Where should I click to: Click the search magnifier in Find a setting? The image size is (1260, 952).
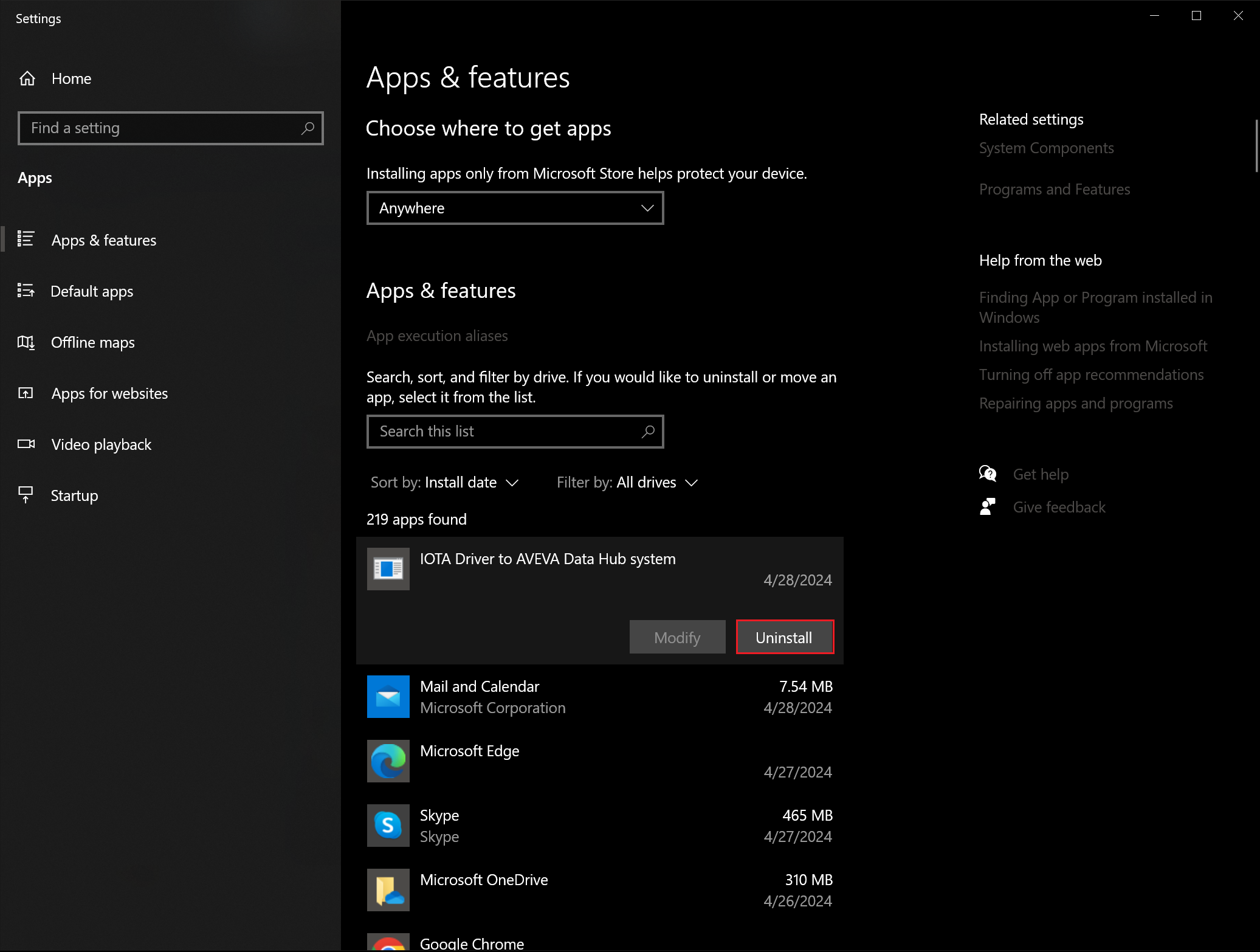click(x=308, y=128)
